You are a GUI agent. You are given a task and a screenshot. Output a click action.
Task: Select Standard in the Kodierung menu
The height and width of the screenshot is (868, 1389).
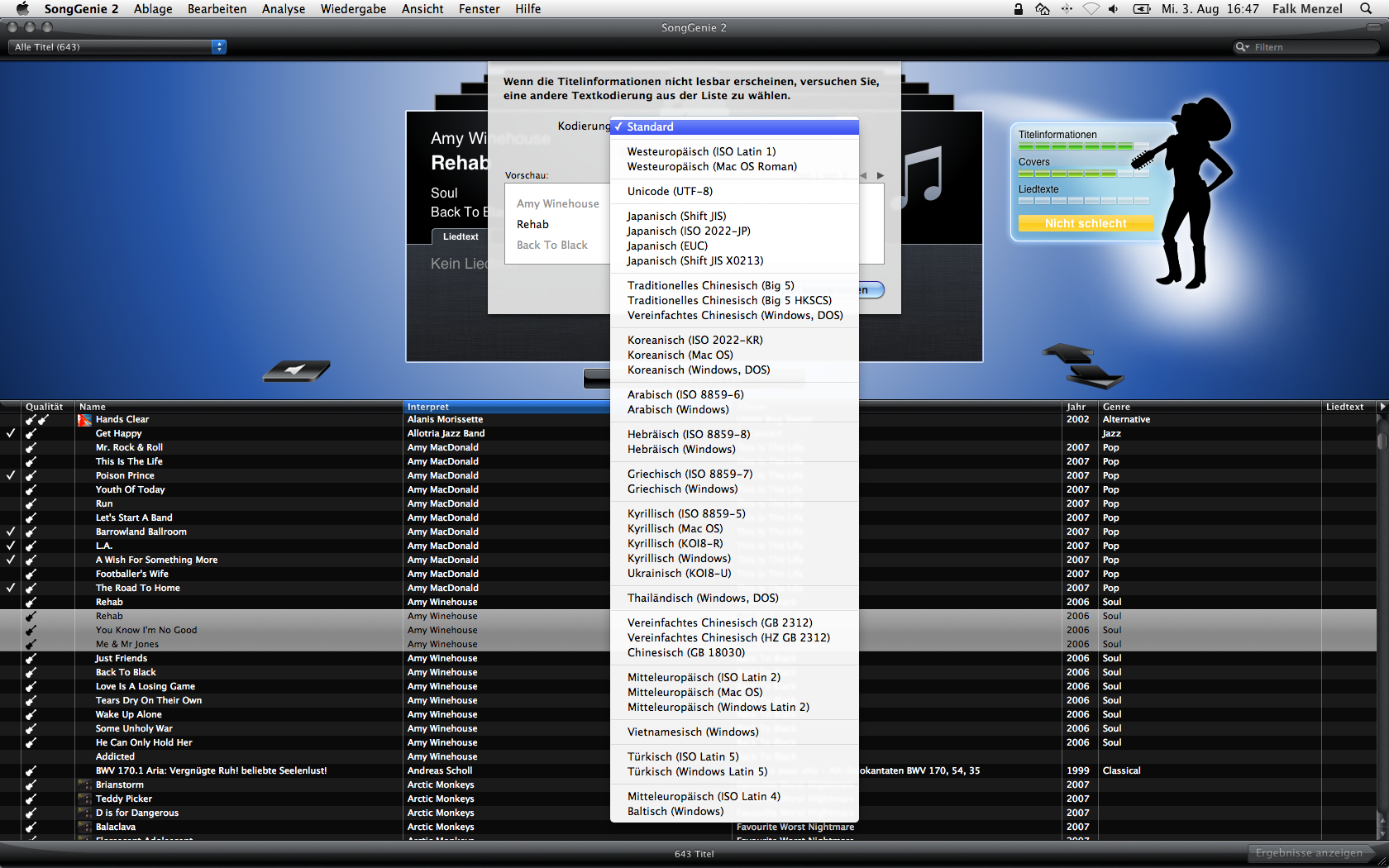pos(734,127)
